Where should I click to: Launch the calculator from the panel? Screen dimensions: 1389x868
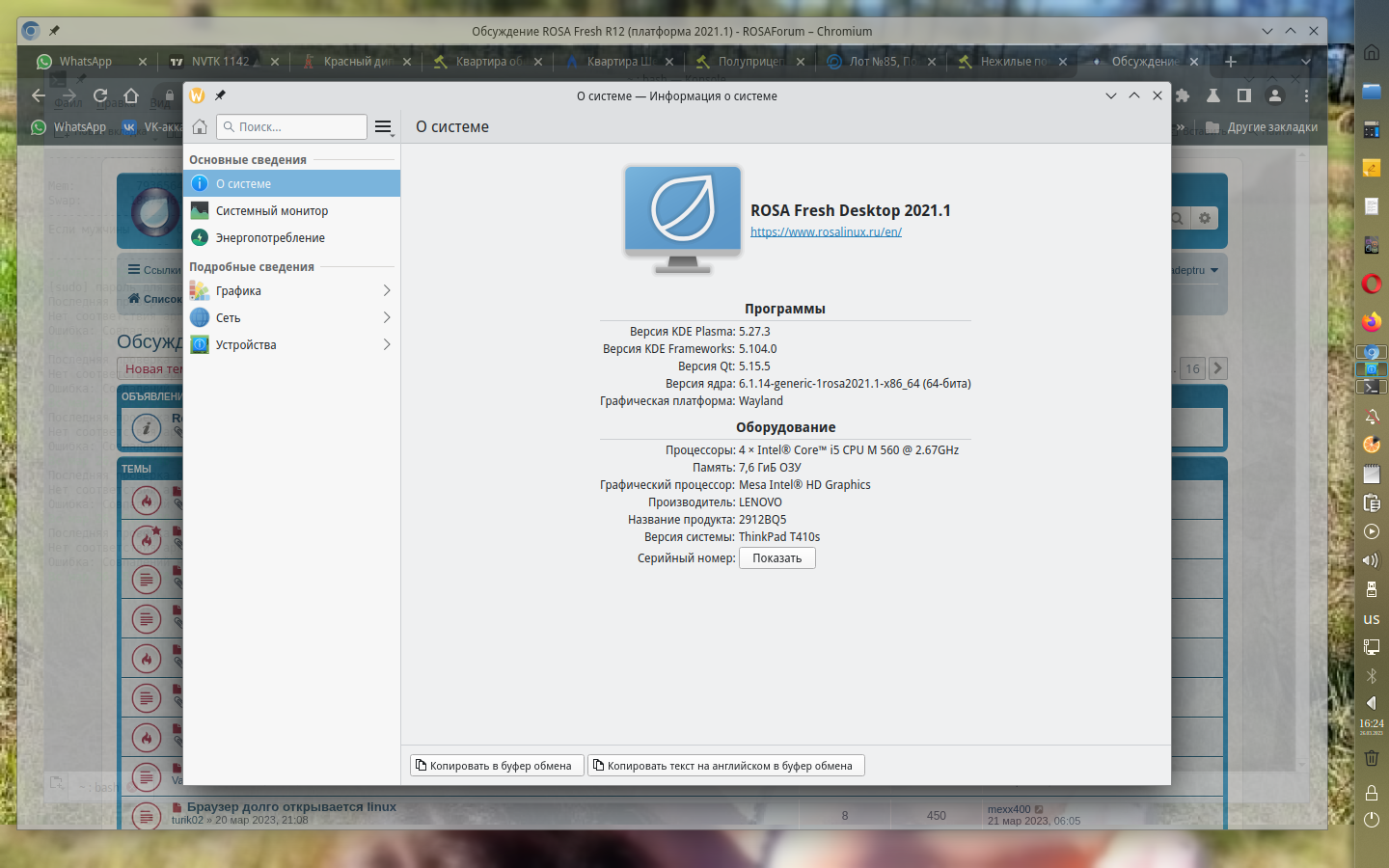(1372, 129)
